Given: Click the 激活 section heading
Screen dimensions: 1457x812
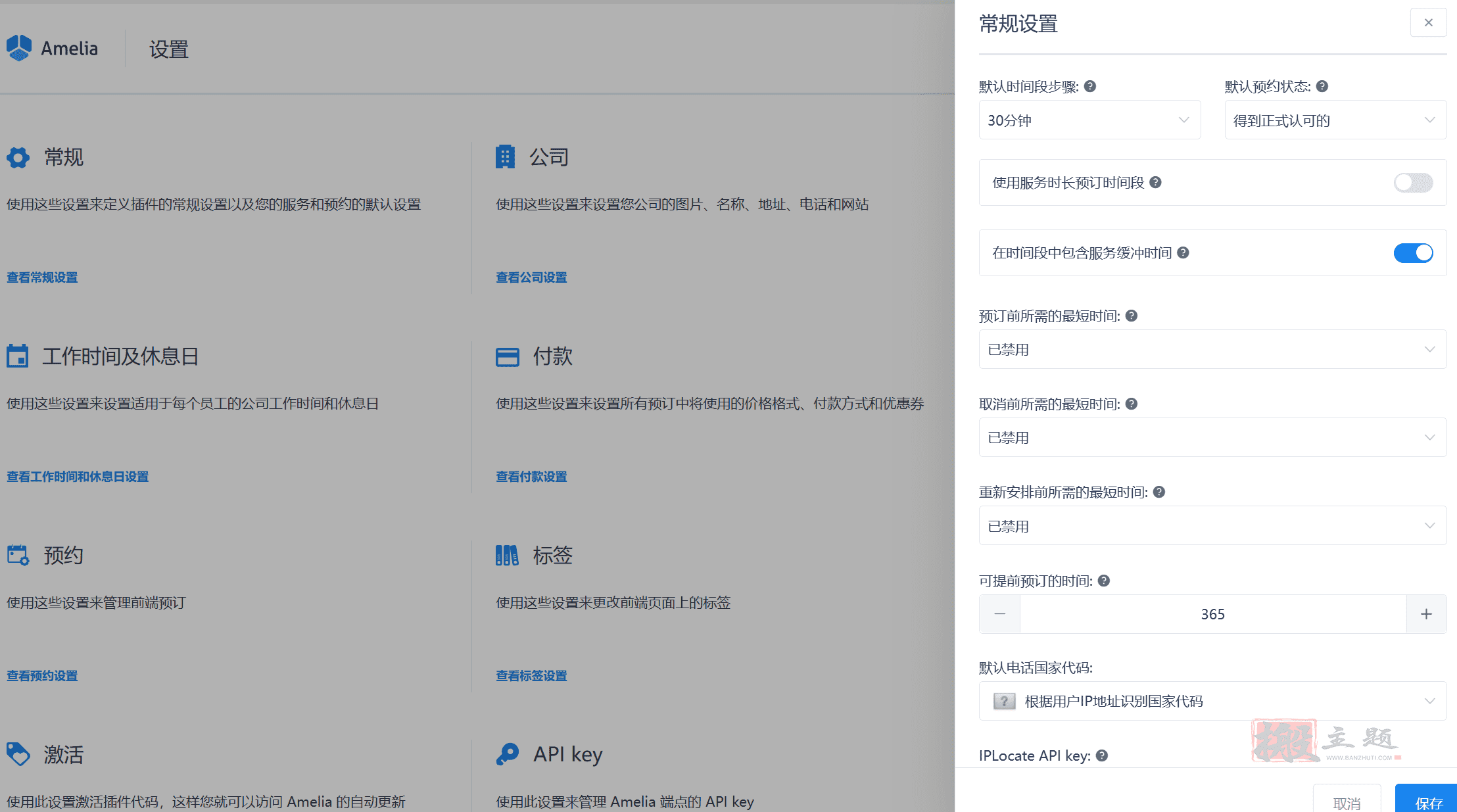Looking at the screenshot, I should (x=64, y=754).
